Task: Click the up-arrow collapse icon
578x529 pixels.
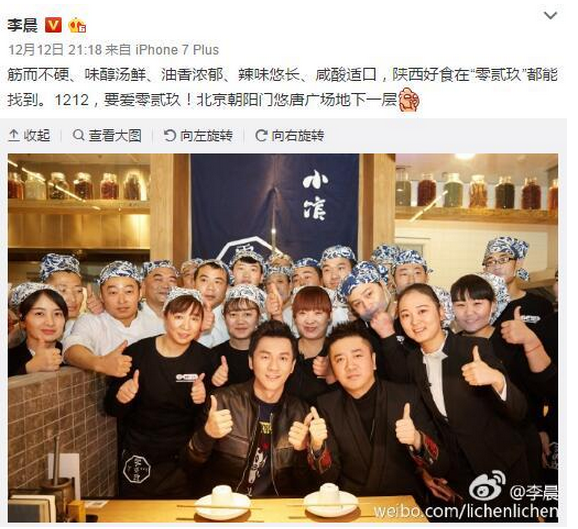Action: pyautogui.click(x=14, y=136)
